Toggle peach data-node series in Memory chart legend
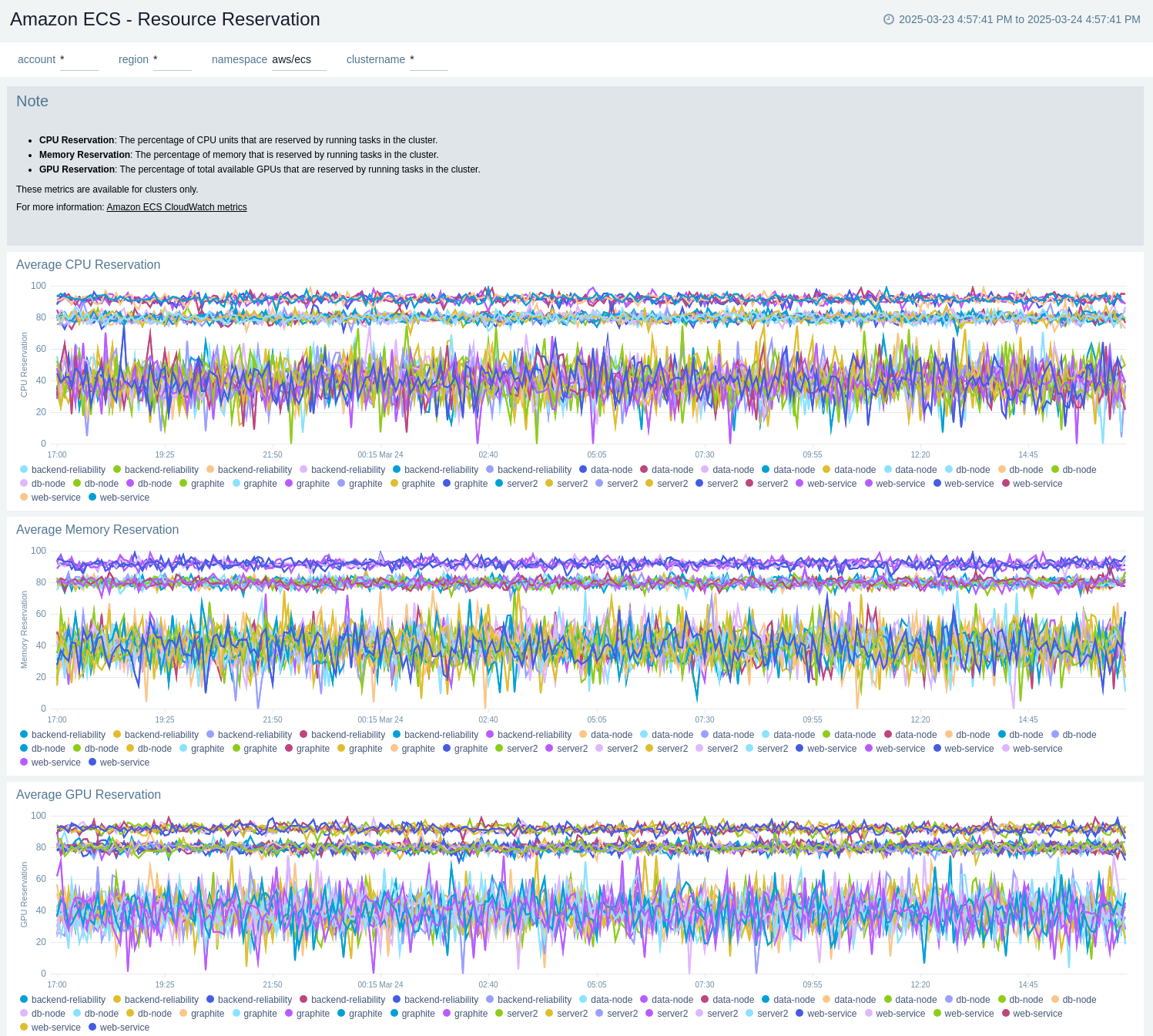 (x=605, y=735)
